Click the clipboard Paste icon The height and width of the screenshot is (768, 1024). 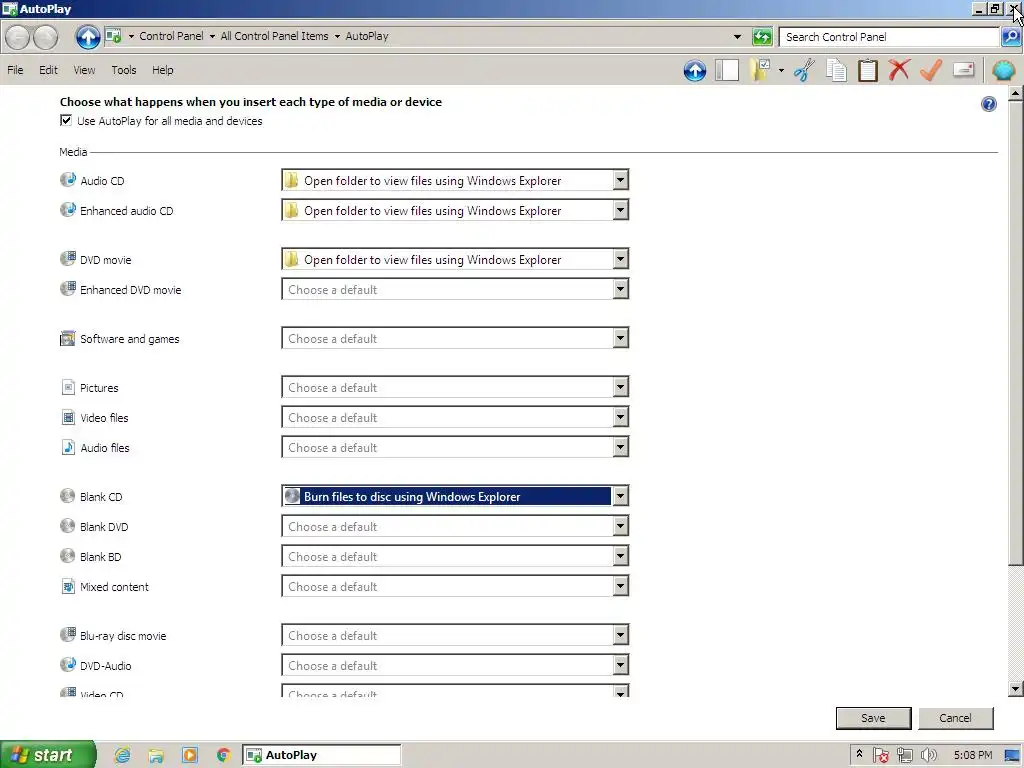[x=868, y=70]
